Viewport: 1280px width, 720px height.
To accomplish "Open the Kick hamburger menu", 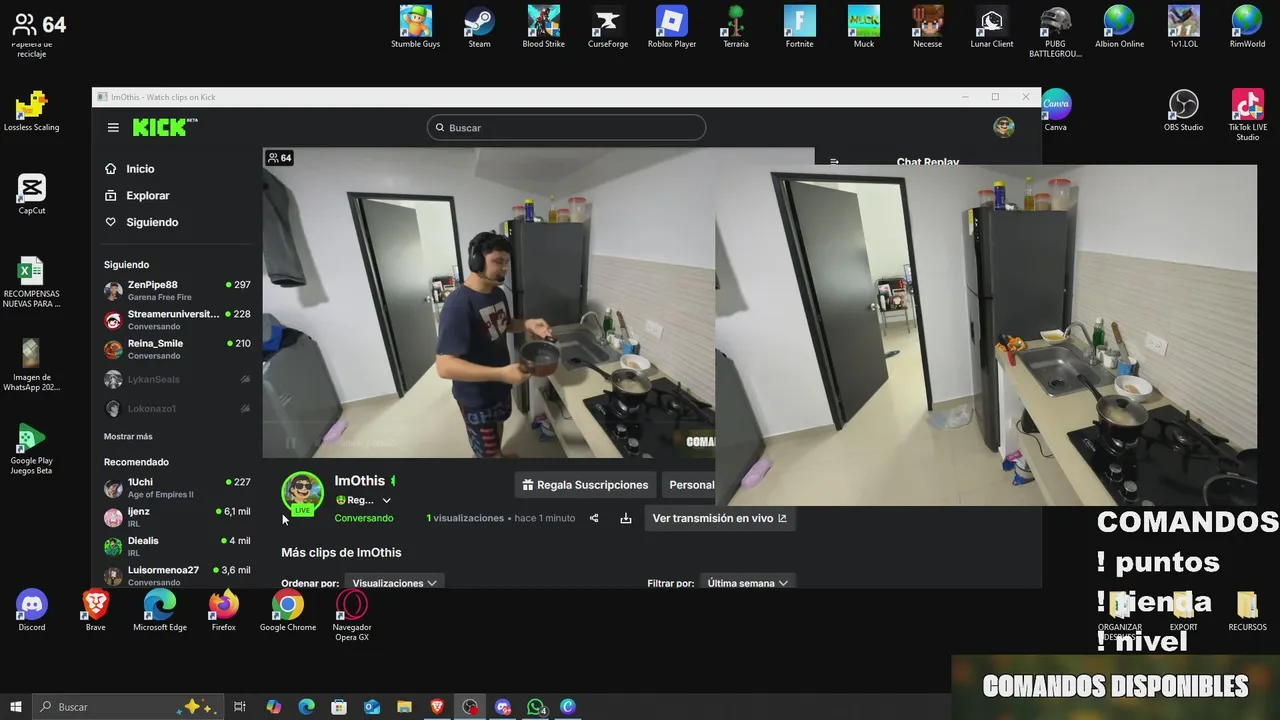I will click(x=113, y=127).
